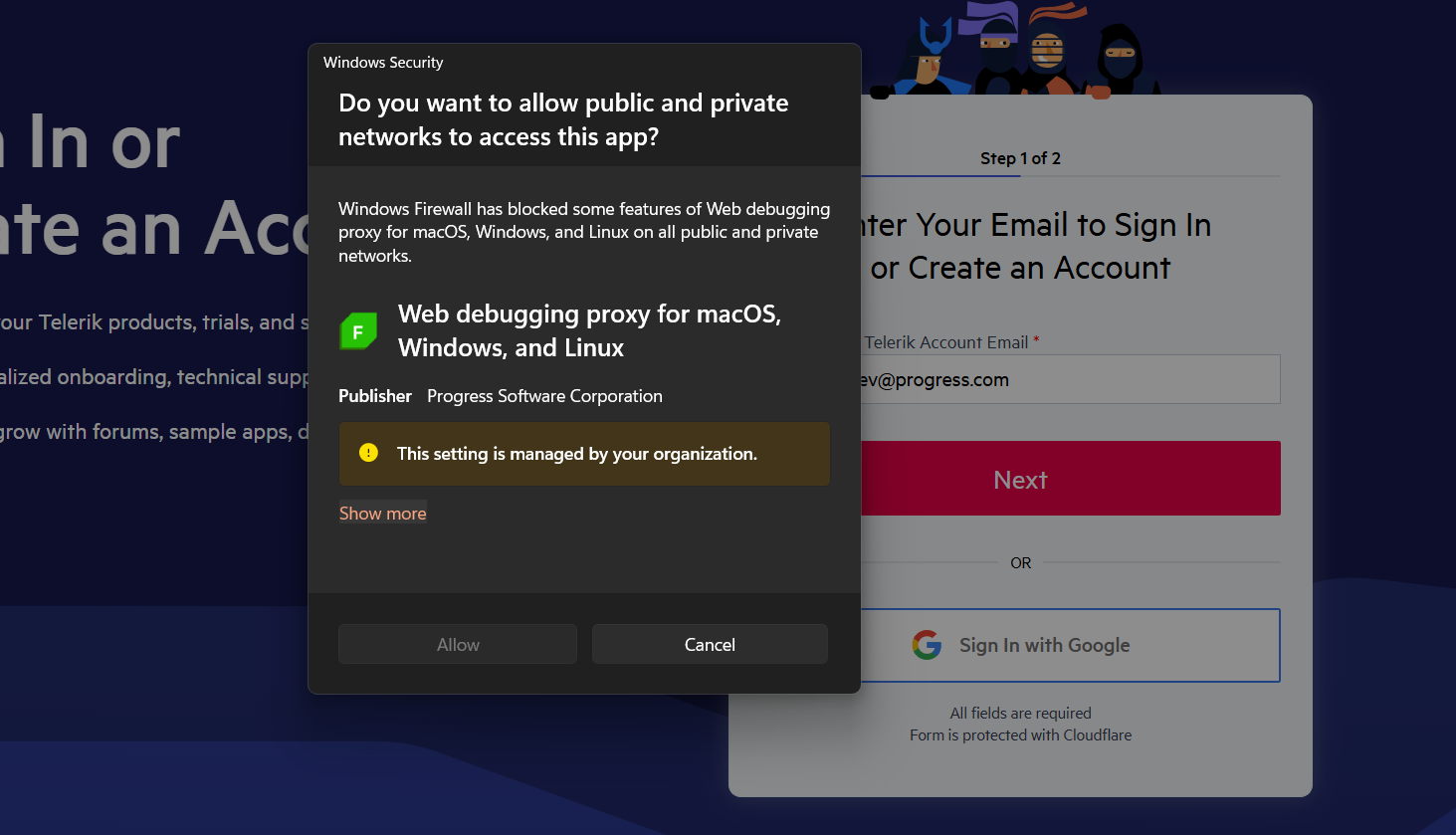1456x835 pixels.
Task: Click the Form is protected with Cloudflare text
Action: tap(1020, 735)
